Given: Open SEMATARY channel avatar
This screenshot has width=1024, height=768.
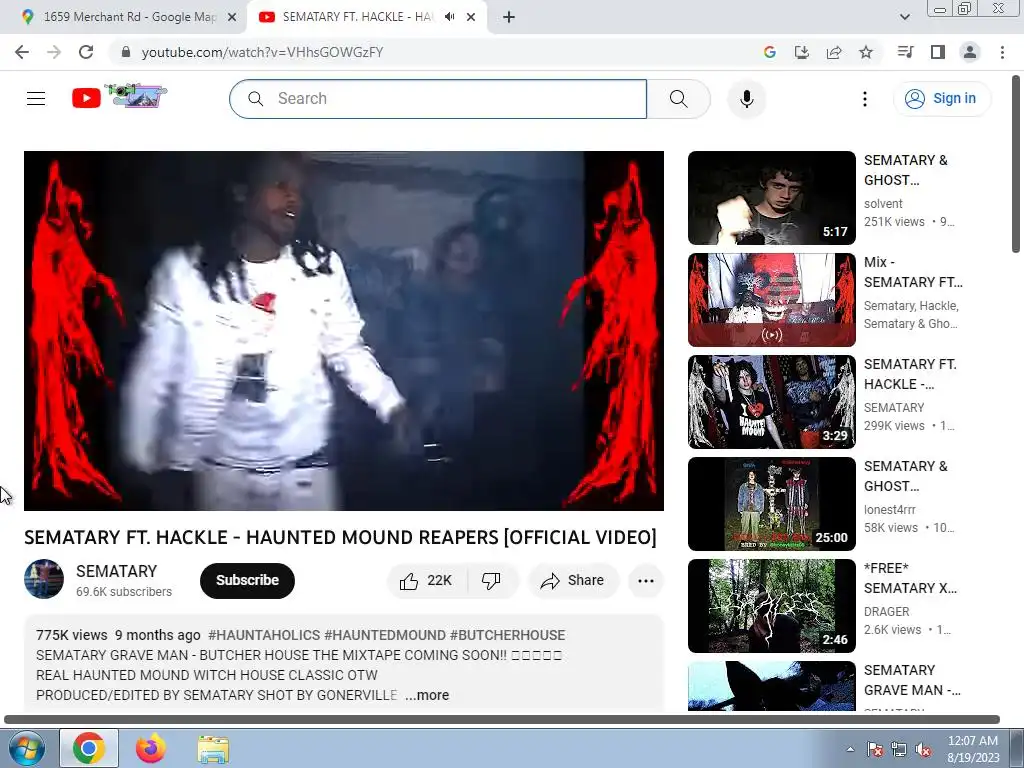Looking at the screenshot, I should point(44,579).
